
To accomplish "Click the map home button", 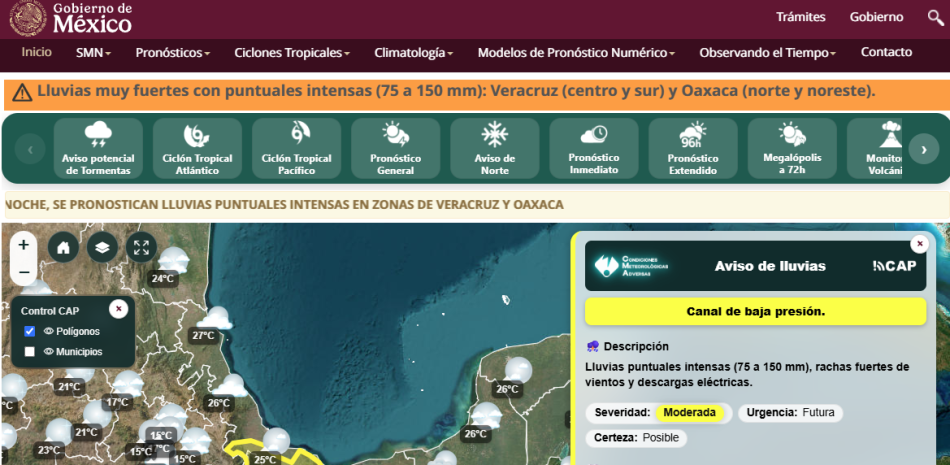I will tap(64, 247).
